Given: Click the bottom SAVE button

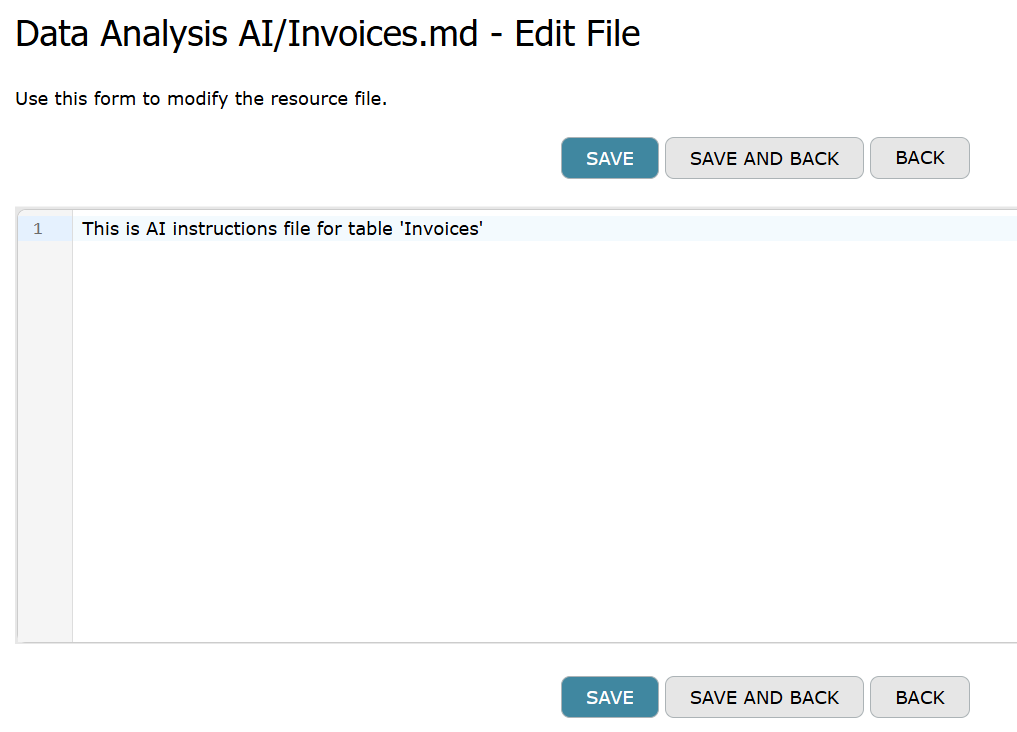Looking at the screenshot, I should pos(609,697).
